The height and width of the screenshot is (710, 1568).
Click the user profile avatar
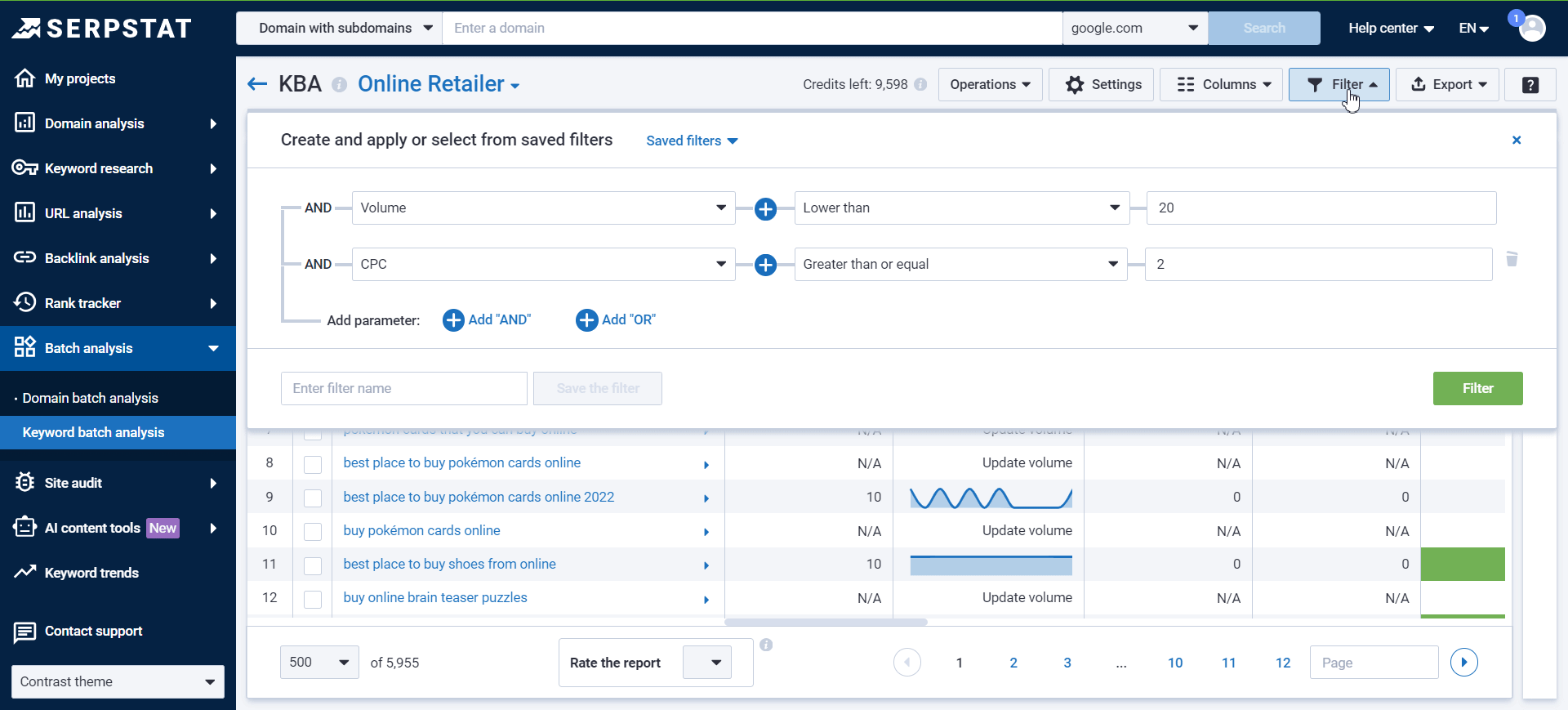click(x=1532, y=29)
